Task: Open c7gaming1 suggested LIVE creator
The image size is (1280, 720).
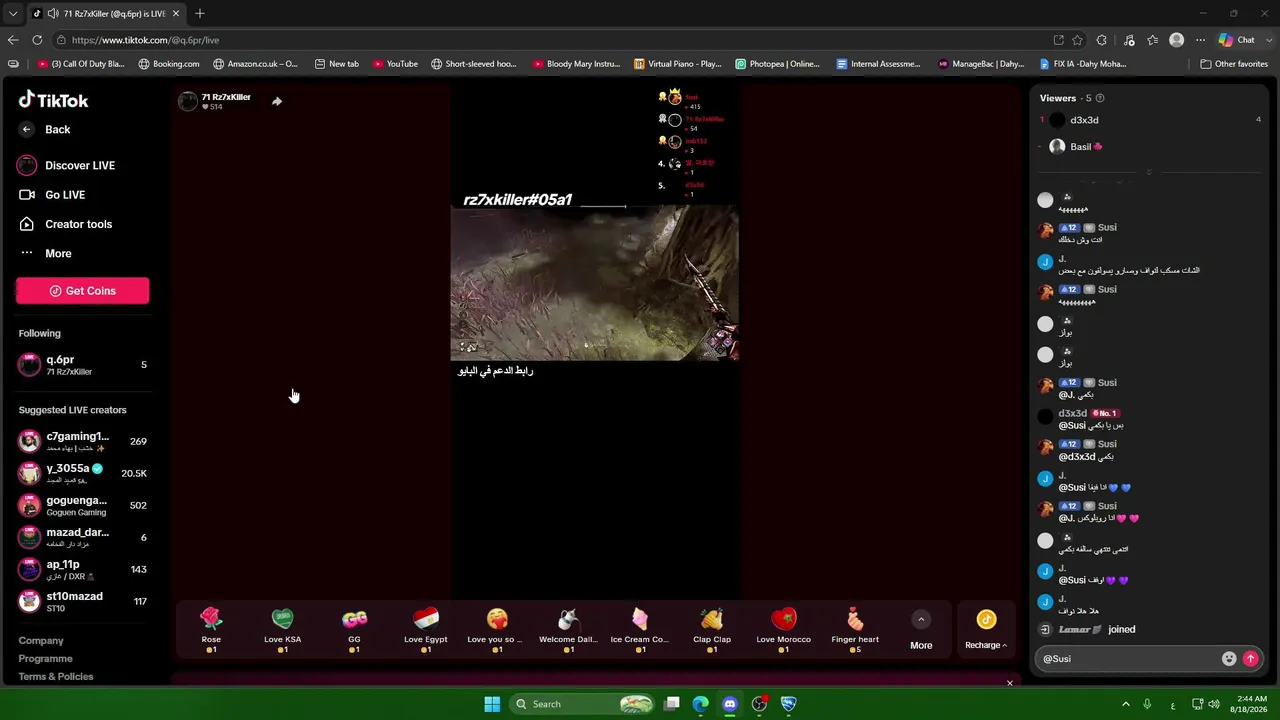Action: pyautogui.click(x=83, y=441)
